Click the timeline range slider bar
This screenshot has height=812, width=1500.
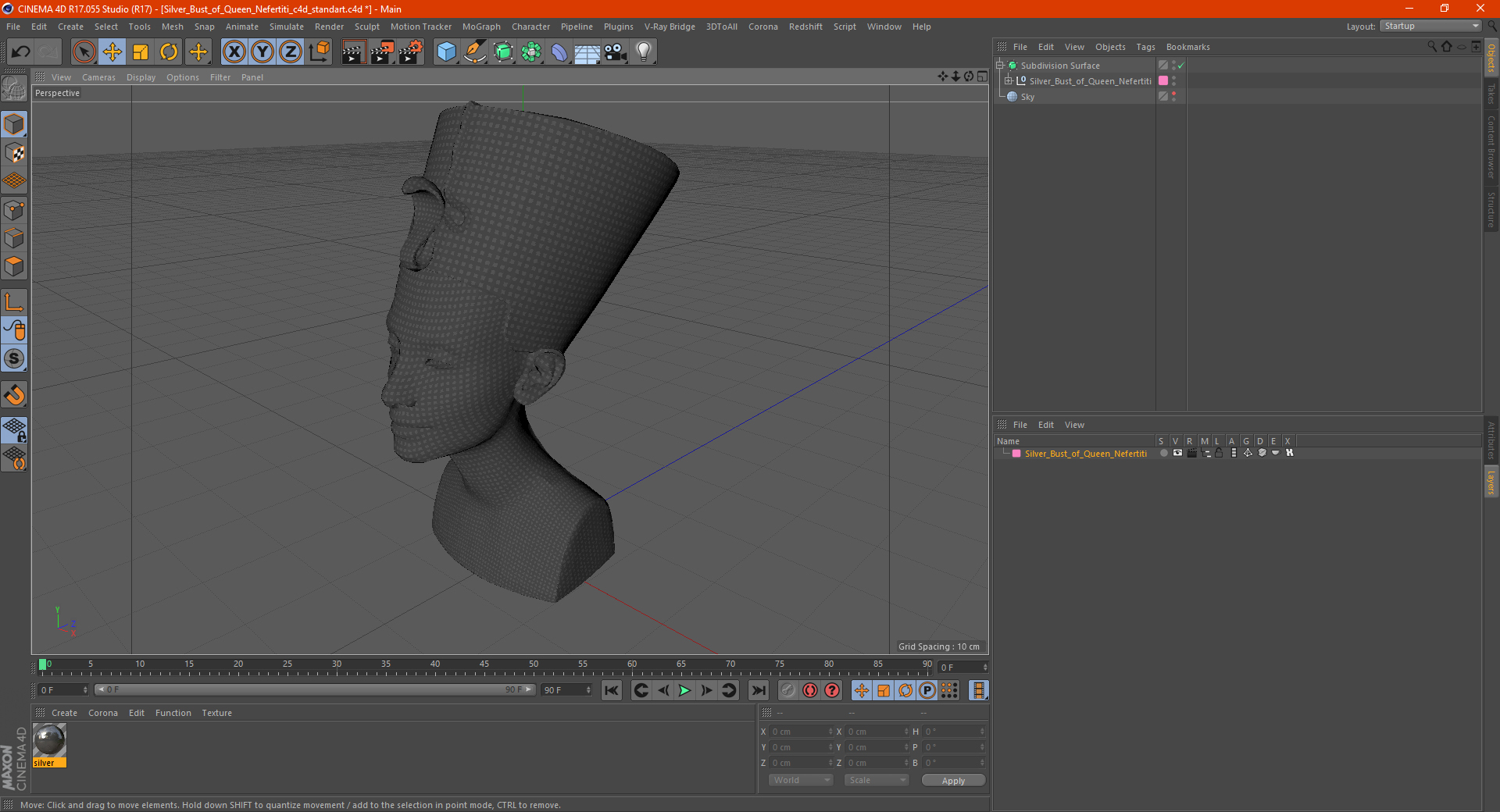[x=315, y=689]
